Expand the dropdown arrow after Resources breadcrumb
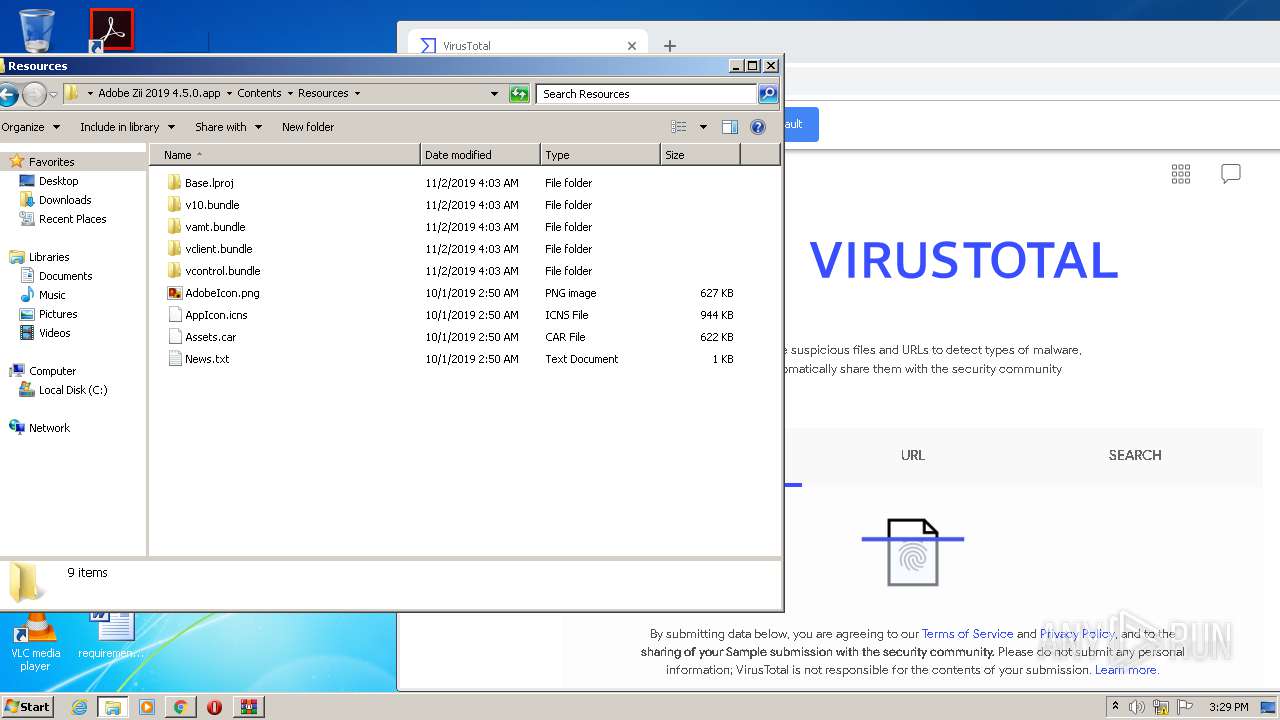The width and height of the screenshot is (1280, 720). [x=357, y=93]
